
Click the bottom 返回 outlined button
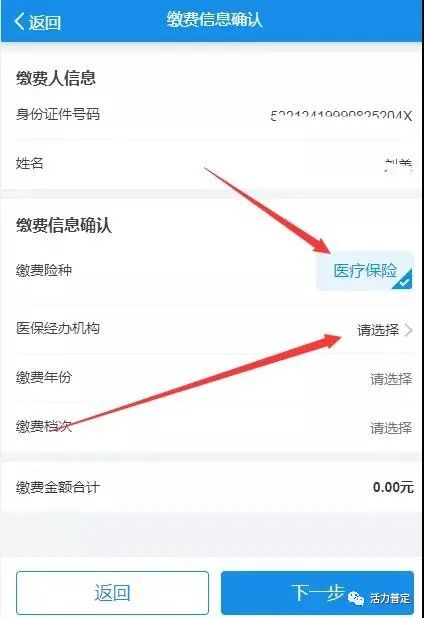click(112, 593)
